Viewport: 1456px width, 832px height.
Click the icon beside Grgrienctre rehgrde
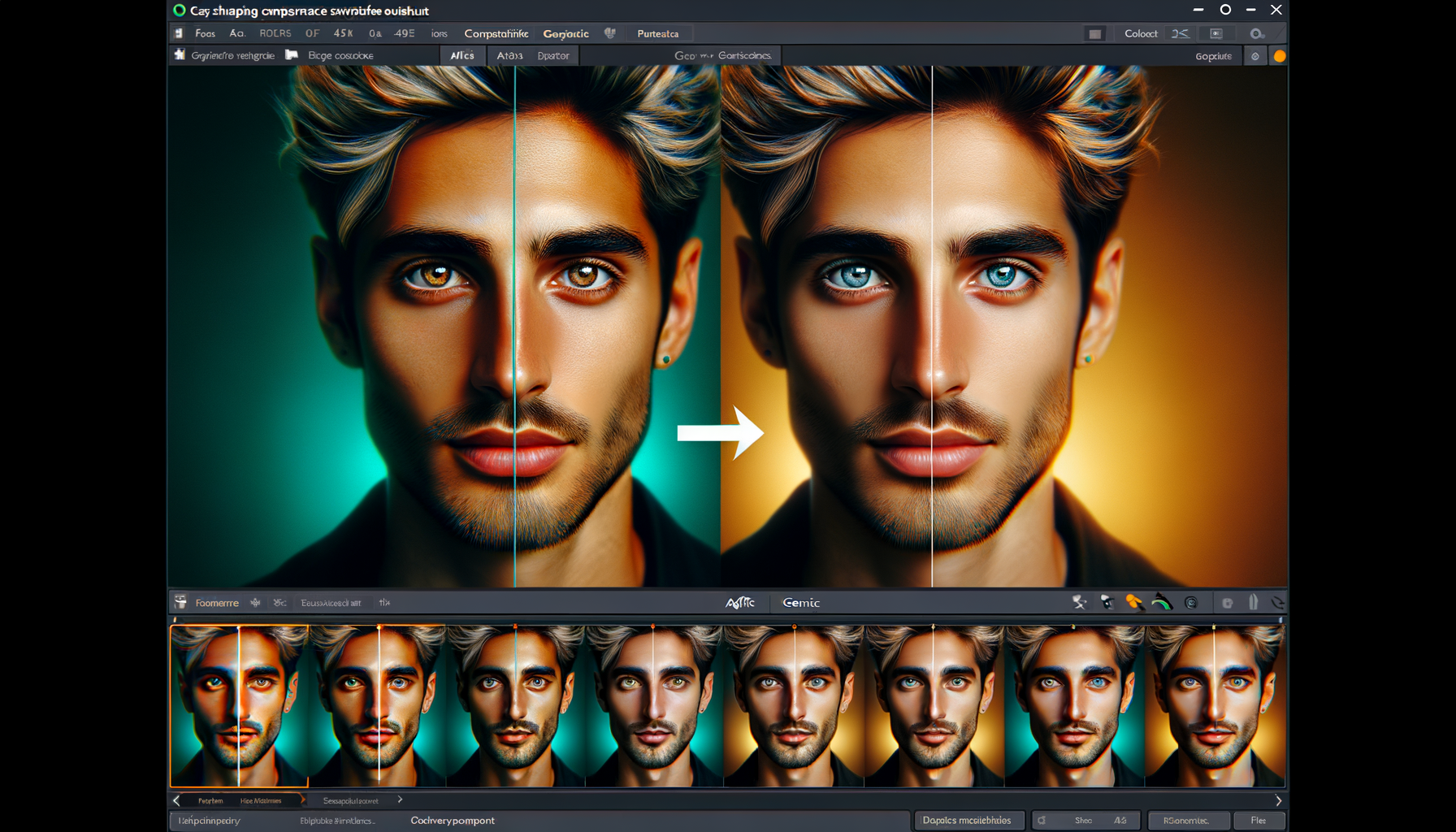tap(180, 54)
